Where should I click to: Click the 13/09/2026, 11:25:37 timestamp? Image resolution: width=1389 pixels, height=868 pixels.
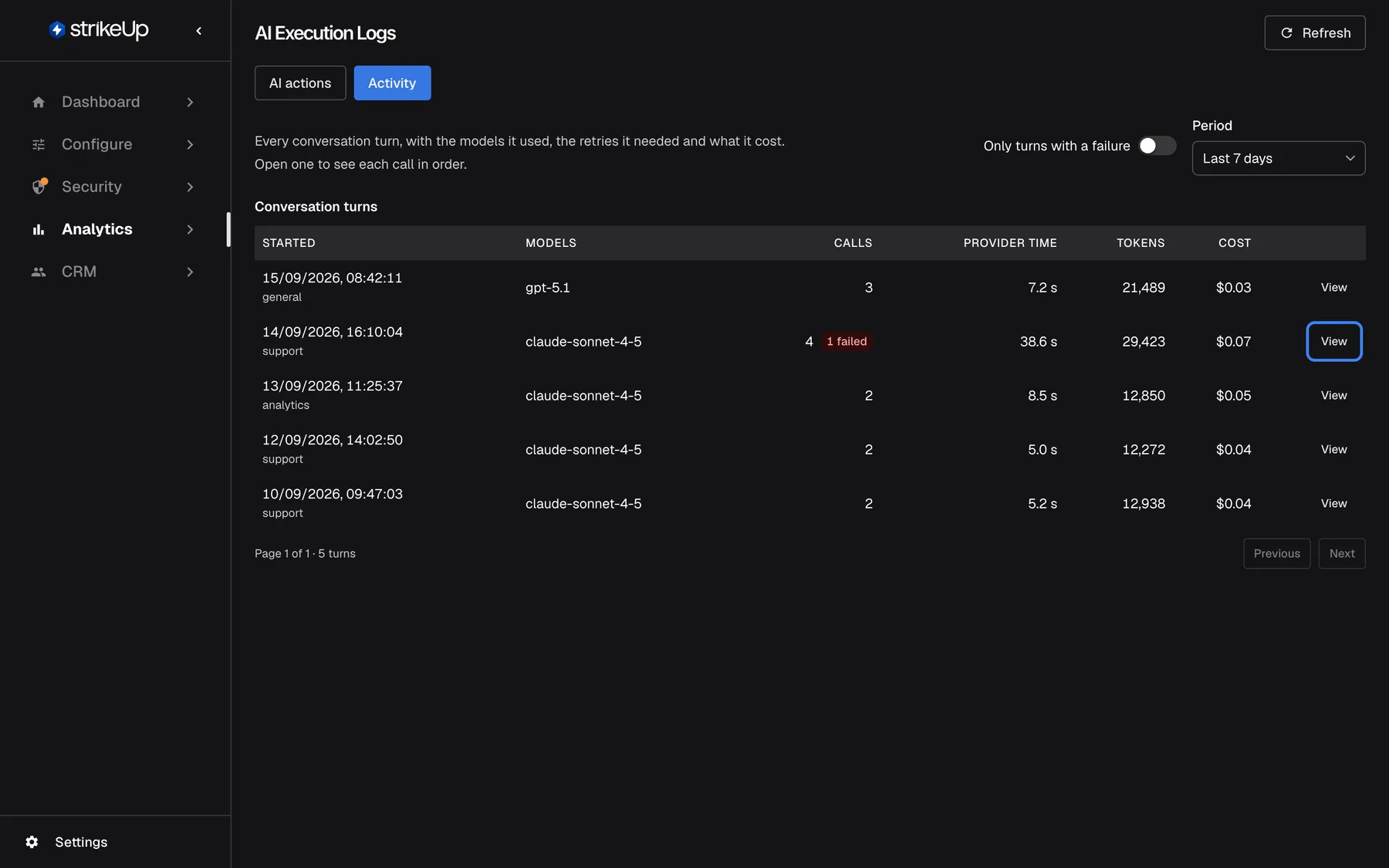tap(333, 386)
